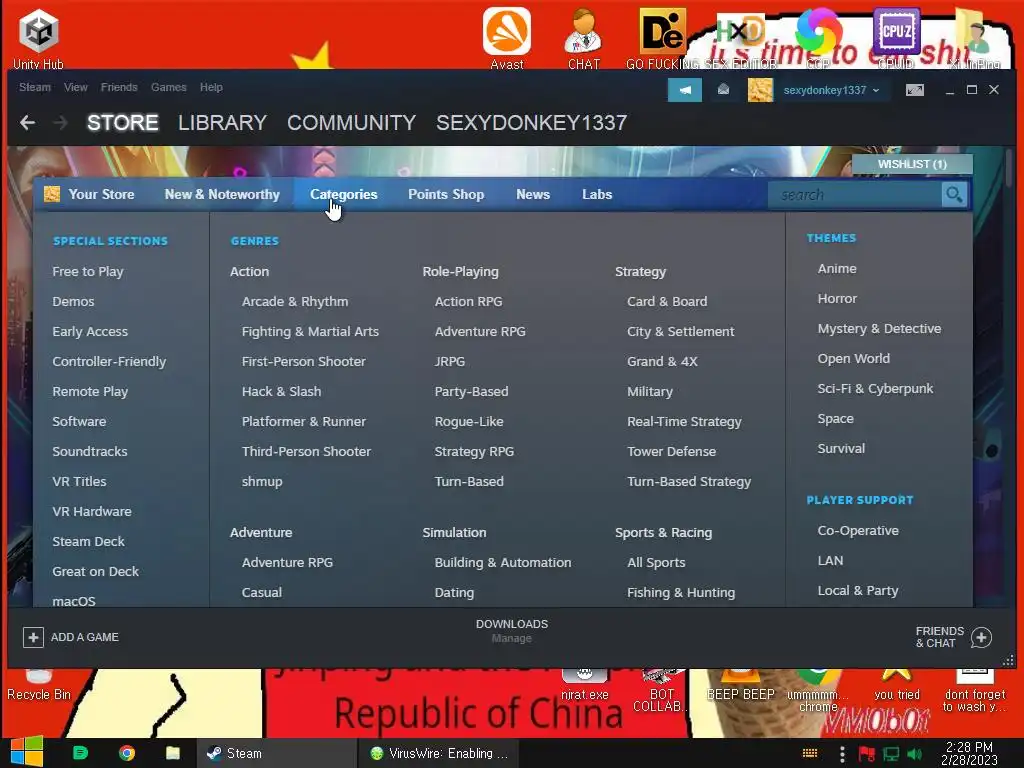Click the keyboard tray icon
Viewport: 1024px width, 768px height.
(x=810, y=754)
